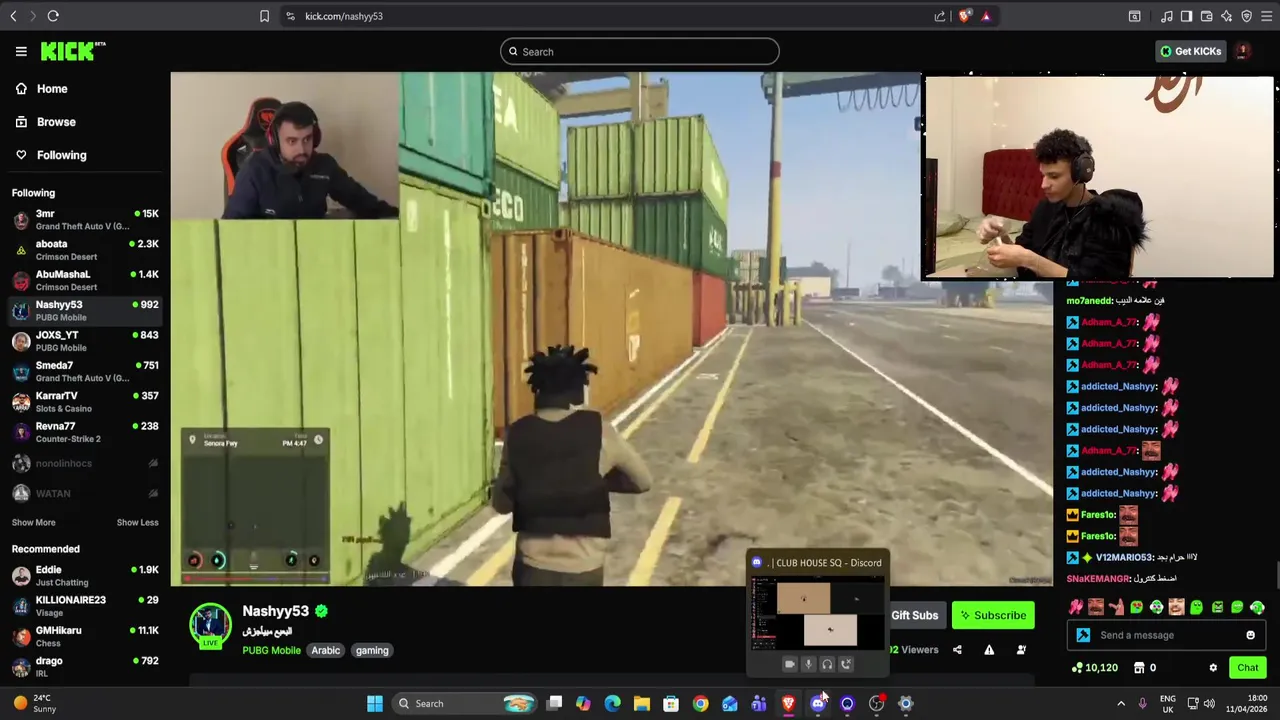The width and height of the screenshot is (1280, 720).
Task: Open KILLIONAIRE23 recommended channel
Action: pyautogui.click(x=85, y=606)
